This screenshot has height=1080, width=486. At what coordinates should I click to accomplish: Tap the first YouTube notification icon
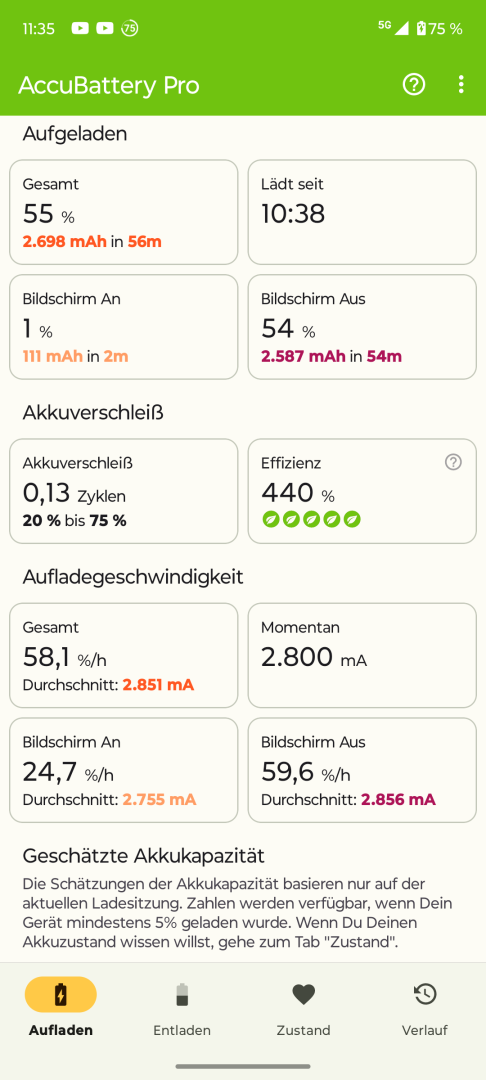click(80, 28)
